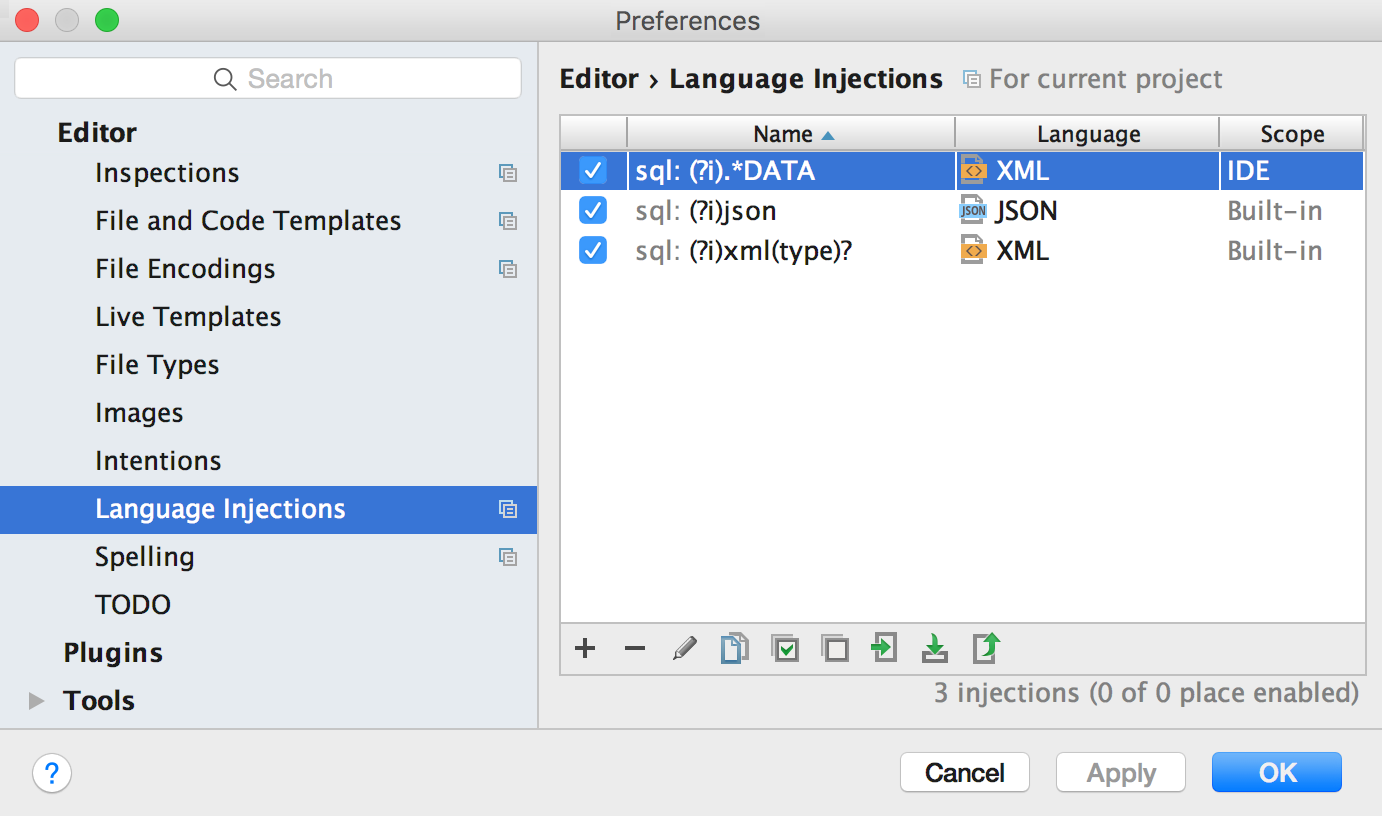Image resolution: width=1382 pixels, height=816 pixels.
Task: Click the pencil edit icon
Action: 685,649
